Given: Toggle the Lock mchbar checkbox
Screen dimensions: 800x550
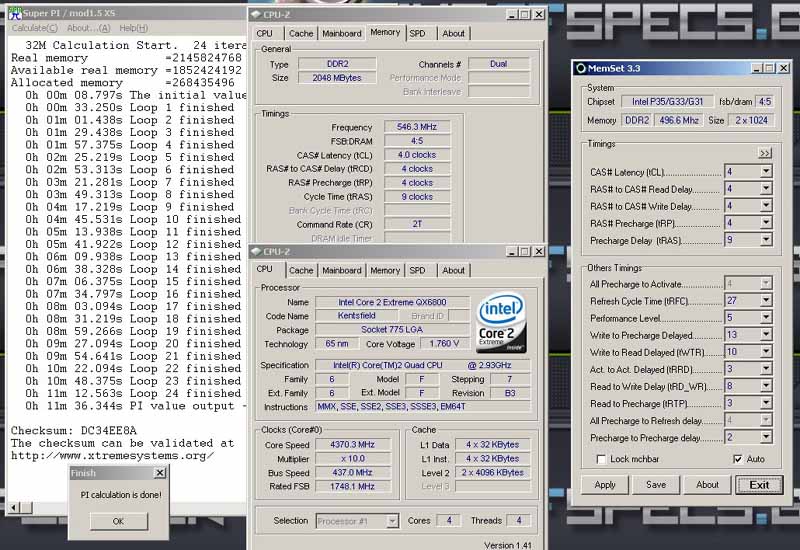Looking at the screenshot, I should [x=602, y=459].
